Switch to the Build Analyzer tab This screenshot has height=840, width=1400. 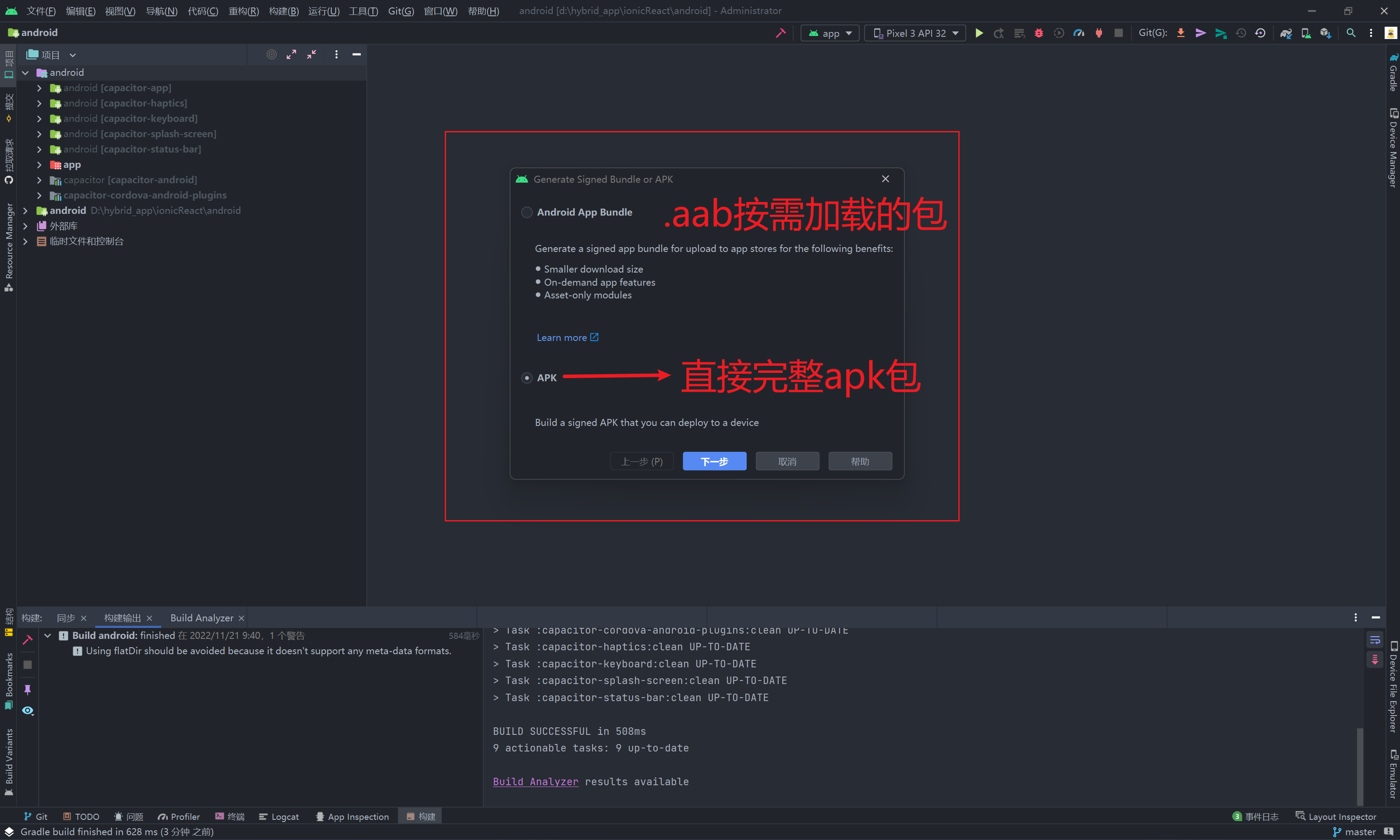point(202,617)
